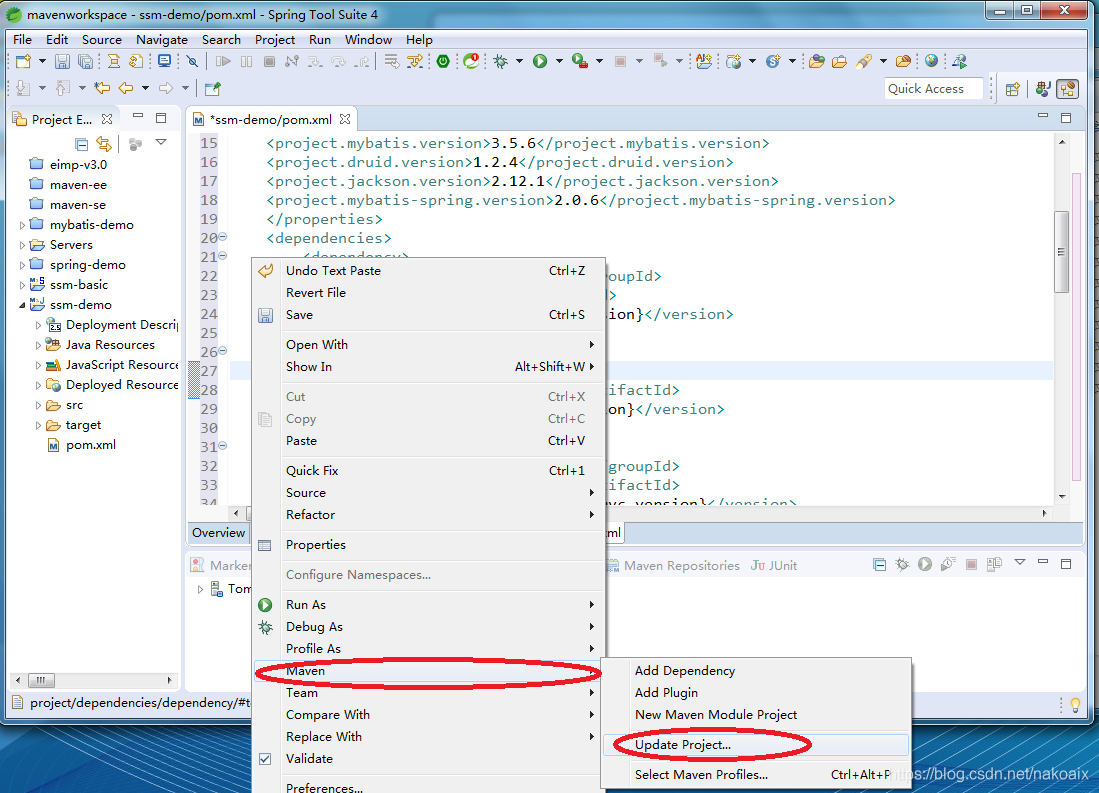Click the Spring Boot Dashboard power icon
The height and width of the screenshot is (793, 1099).
point(443,62)
